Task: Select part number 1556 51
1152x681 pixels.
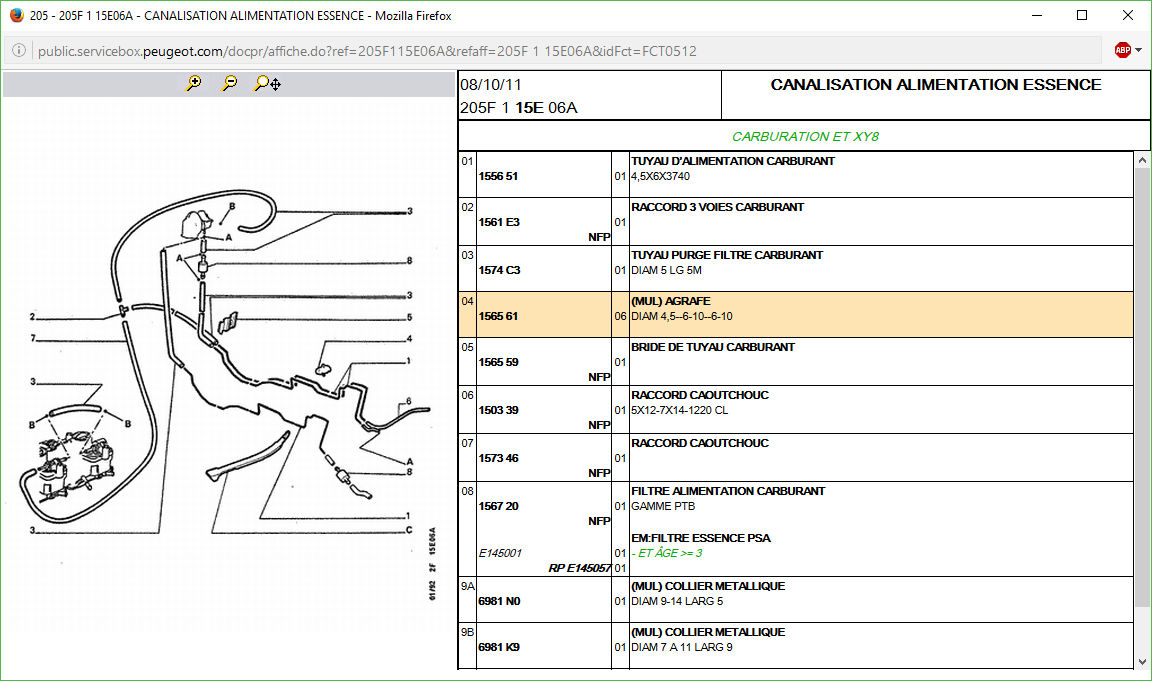Action: pos(499,176)
